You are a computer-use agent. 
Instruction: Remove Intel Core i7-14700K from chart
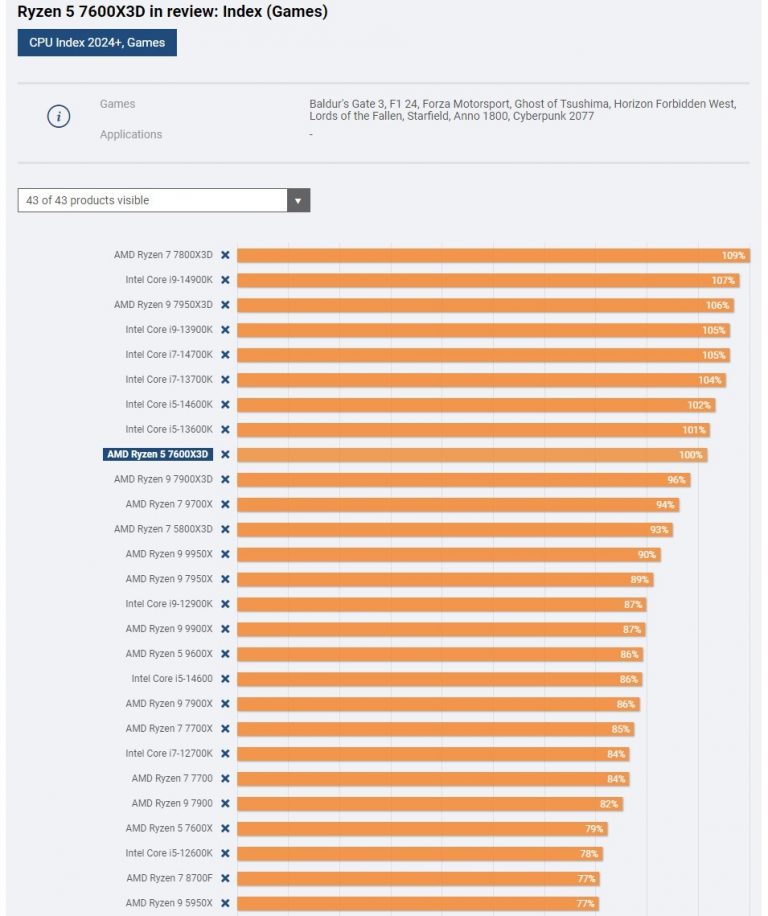point(225,355)
